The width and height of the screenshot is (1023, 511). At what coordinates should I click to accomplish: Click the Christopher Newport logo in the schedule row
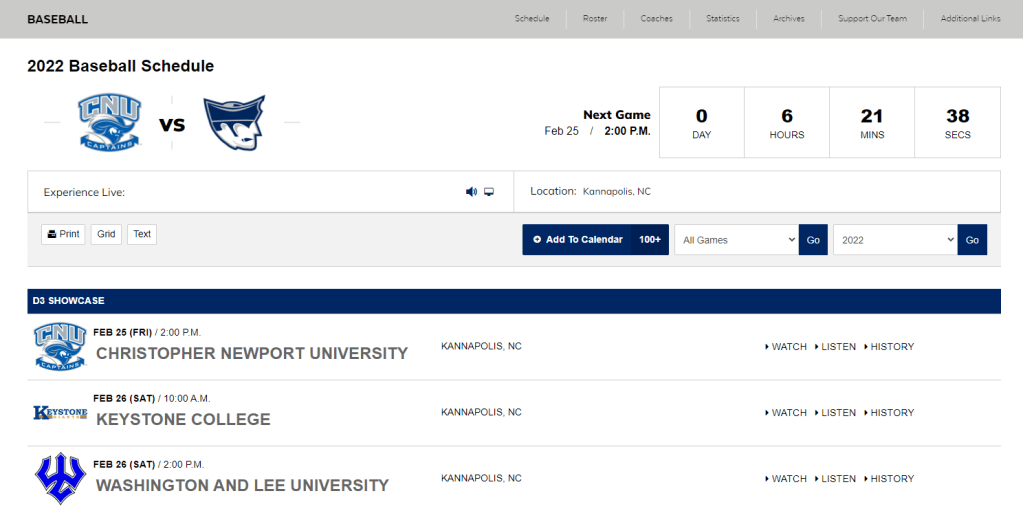60,347
